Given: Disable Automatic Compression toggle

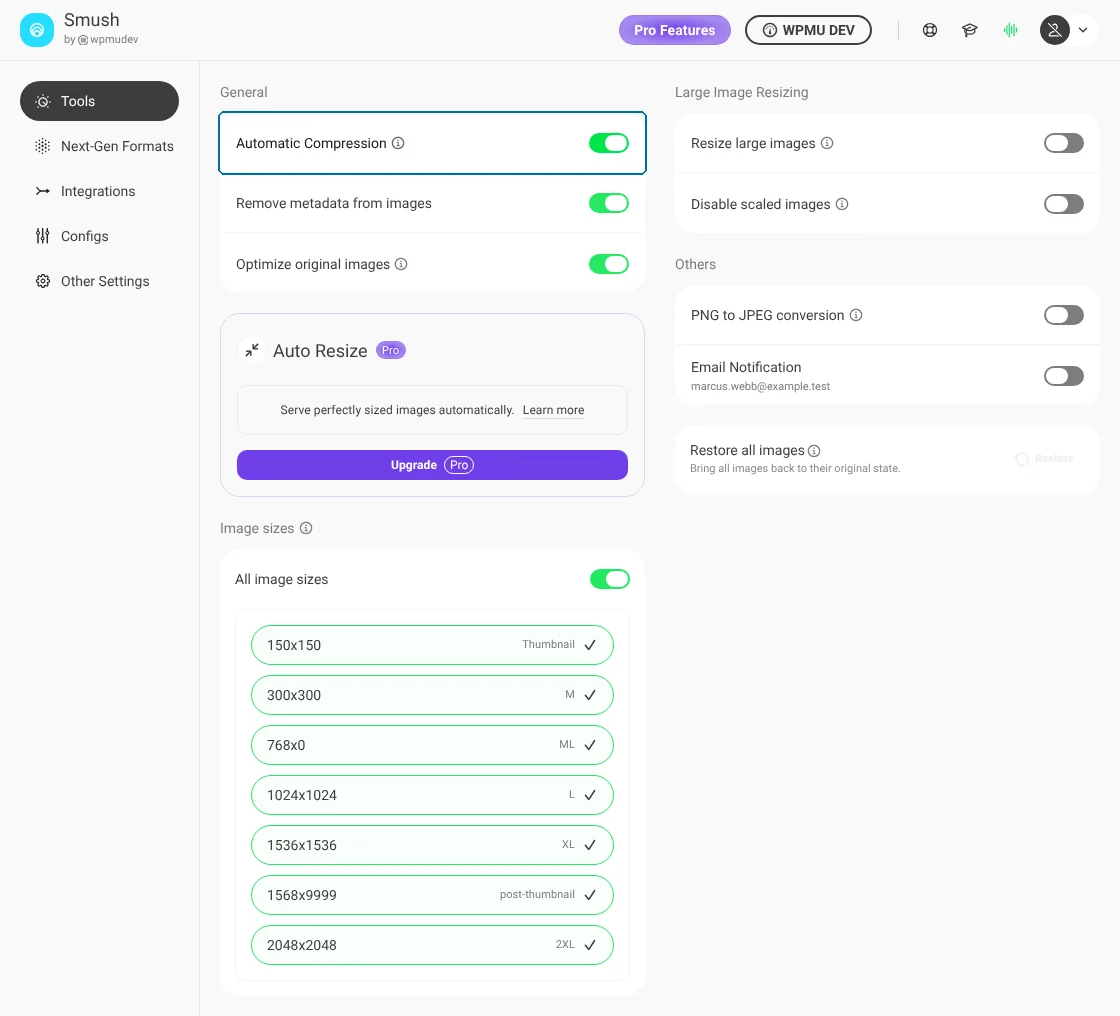Looking at the screenshot, I should click(x=609, y=143).
